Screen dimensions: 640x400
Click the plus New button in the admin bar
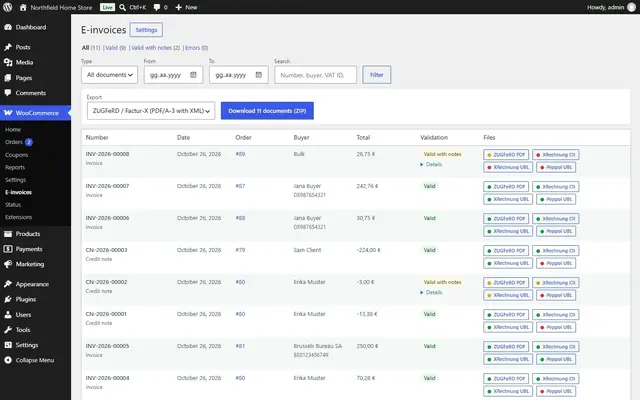coord(186,7)
